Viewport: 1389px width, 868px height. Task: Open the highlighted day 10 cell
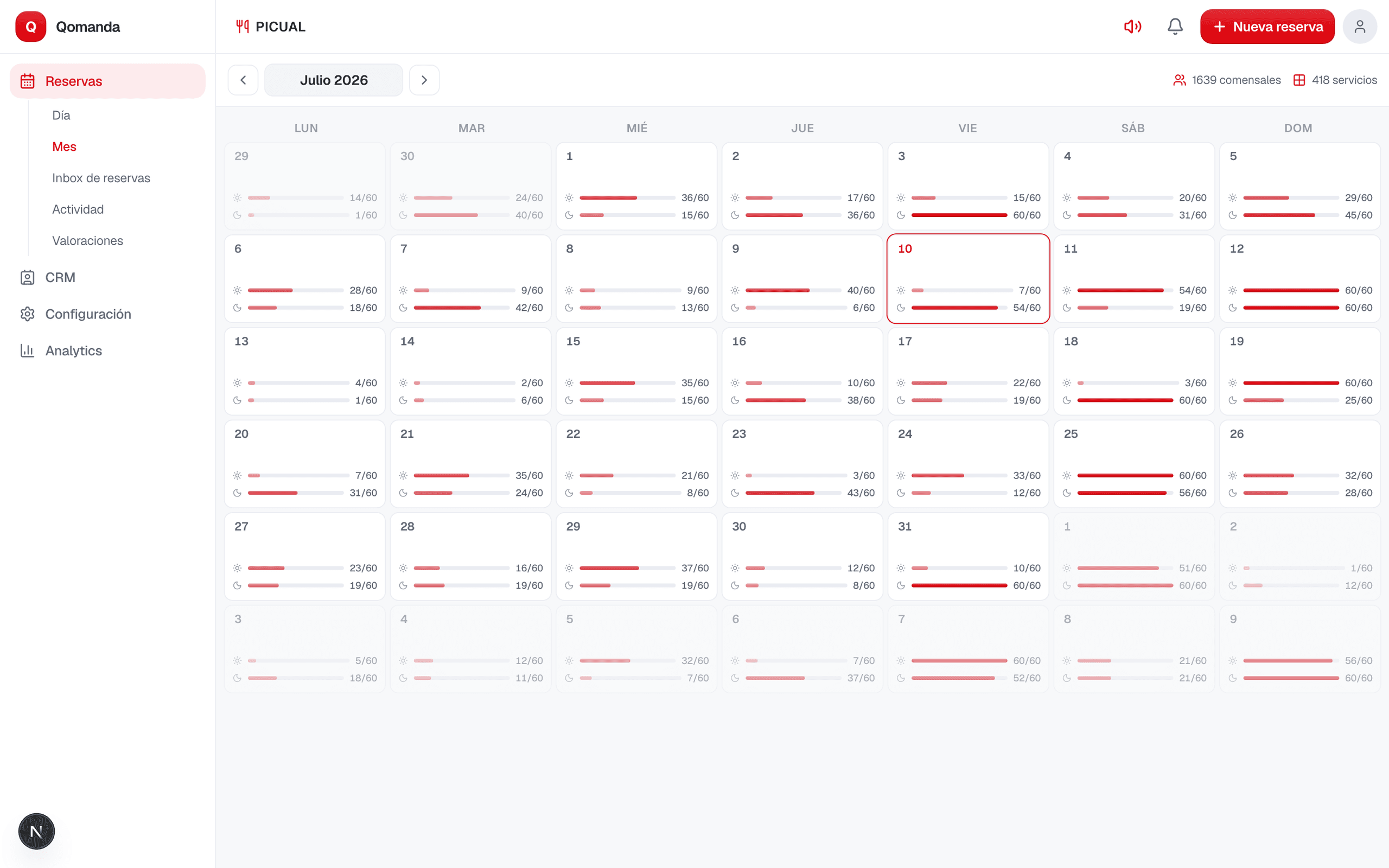(968, 278)
